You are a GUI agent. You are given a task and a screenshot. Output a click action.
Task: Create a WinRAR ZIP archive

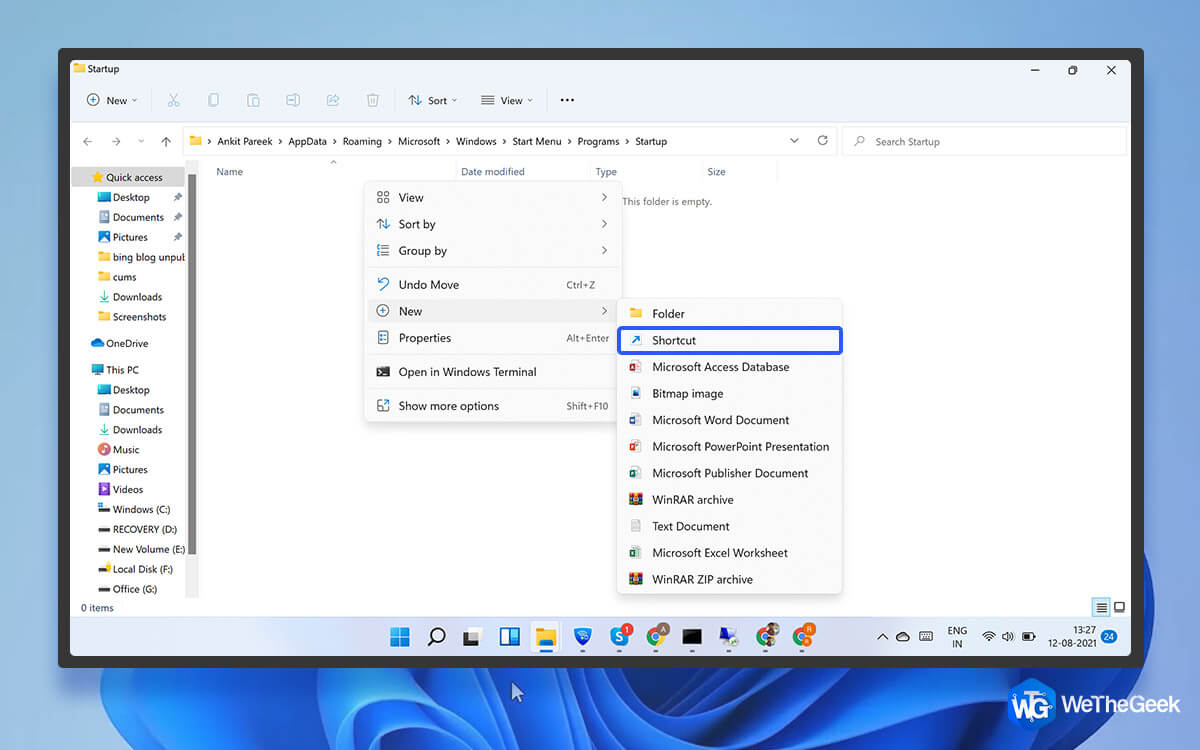tap(730, 579)
